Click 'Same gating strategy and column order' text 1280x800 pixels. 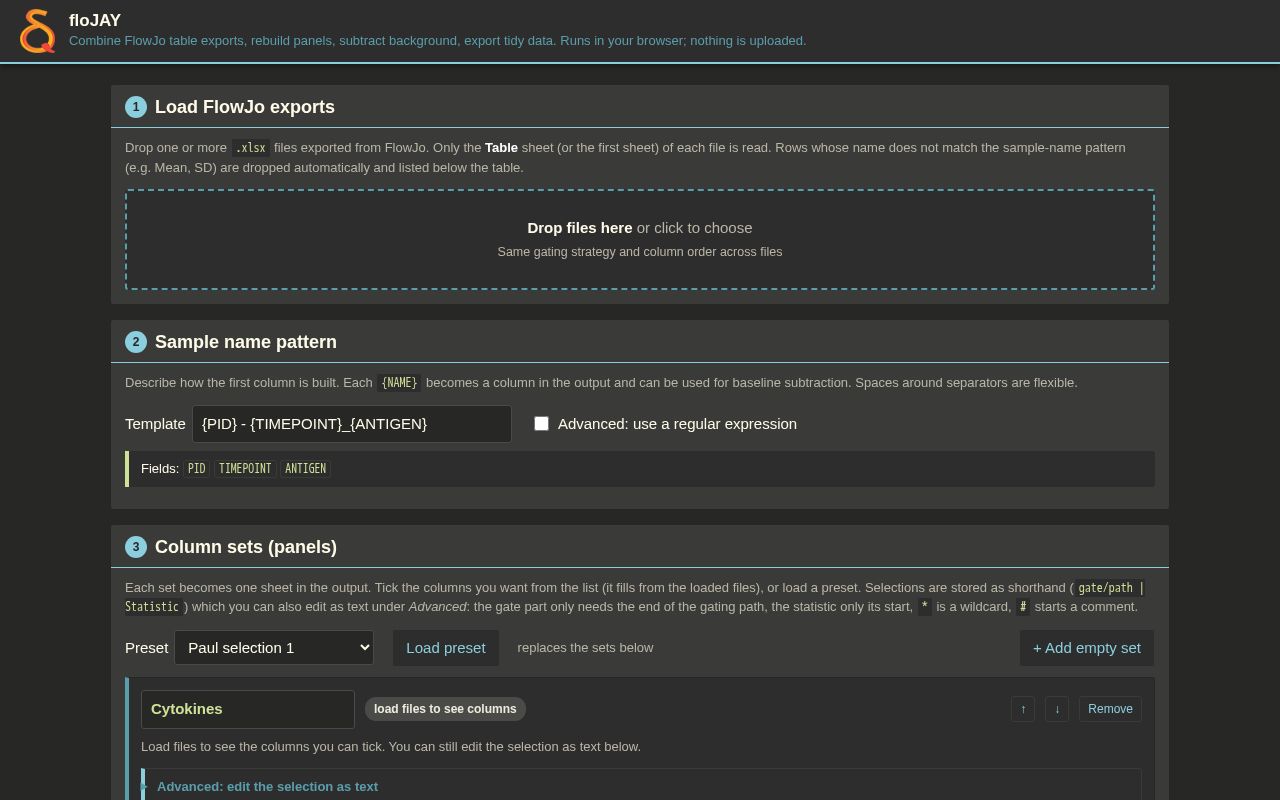pos(640,252)
